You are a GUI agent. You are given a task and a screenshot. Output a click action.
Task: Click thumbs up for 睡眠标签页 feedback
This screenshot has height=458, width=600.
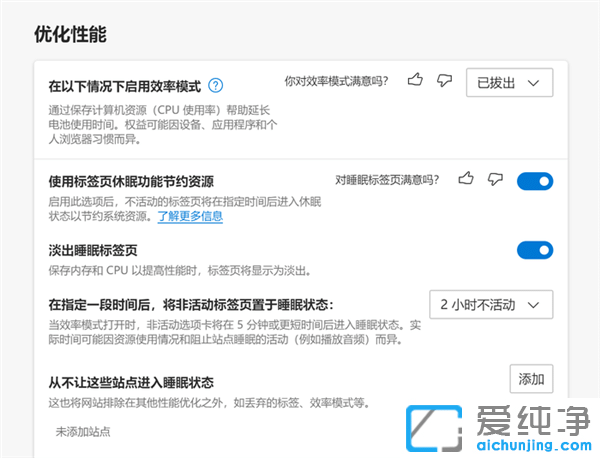465,179
